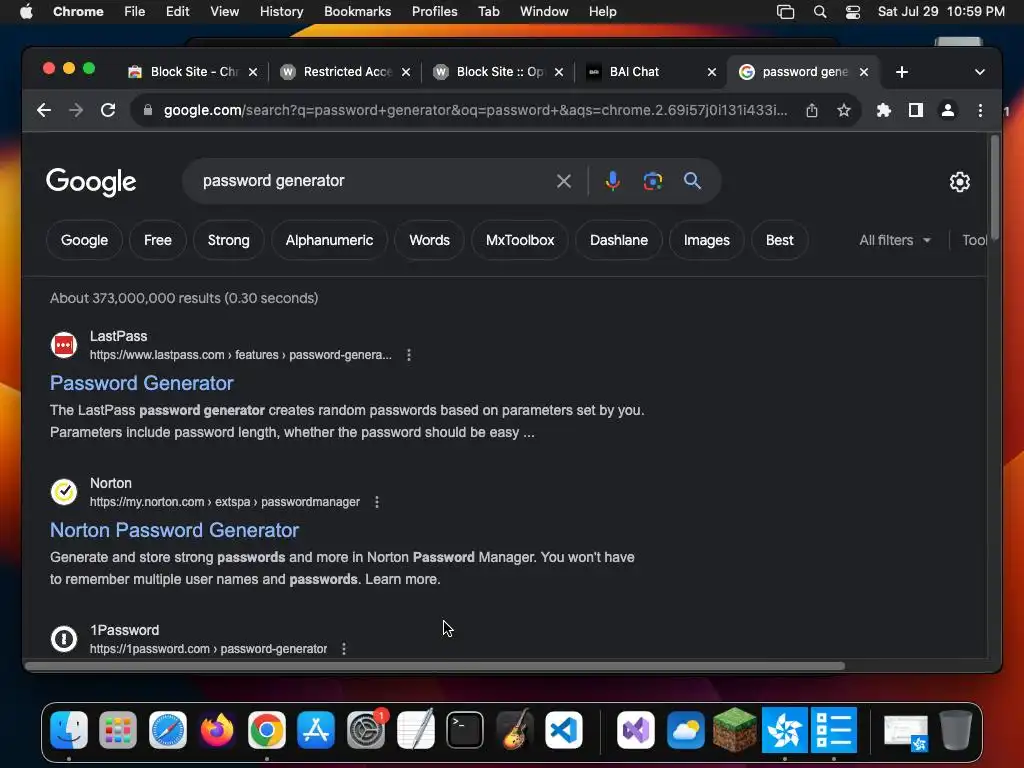
Task: Switch to Restricted Access tab
Action: tap(345, 72)
